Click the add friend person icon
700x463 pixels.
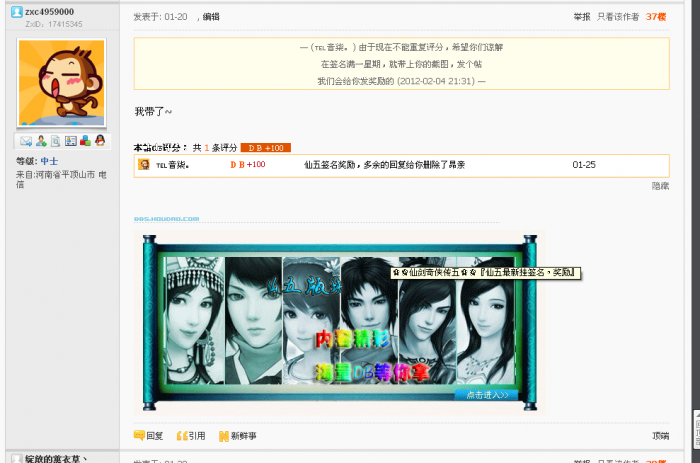point(41,141)
